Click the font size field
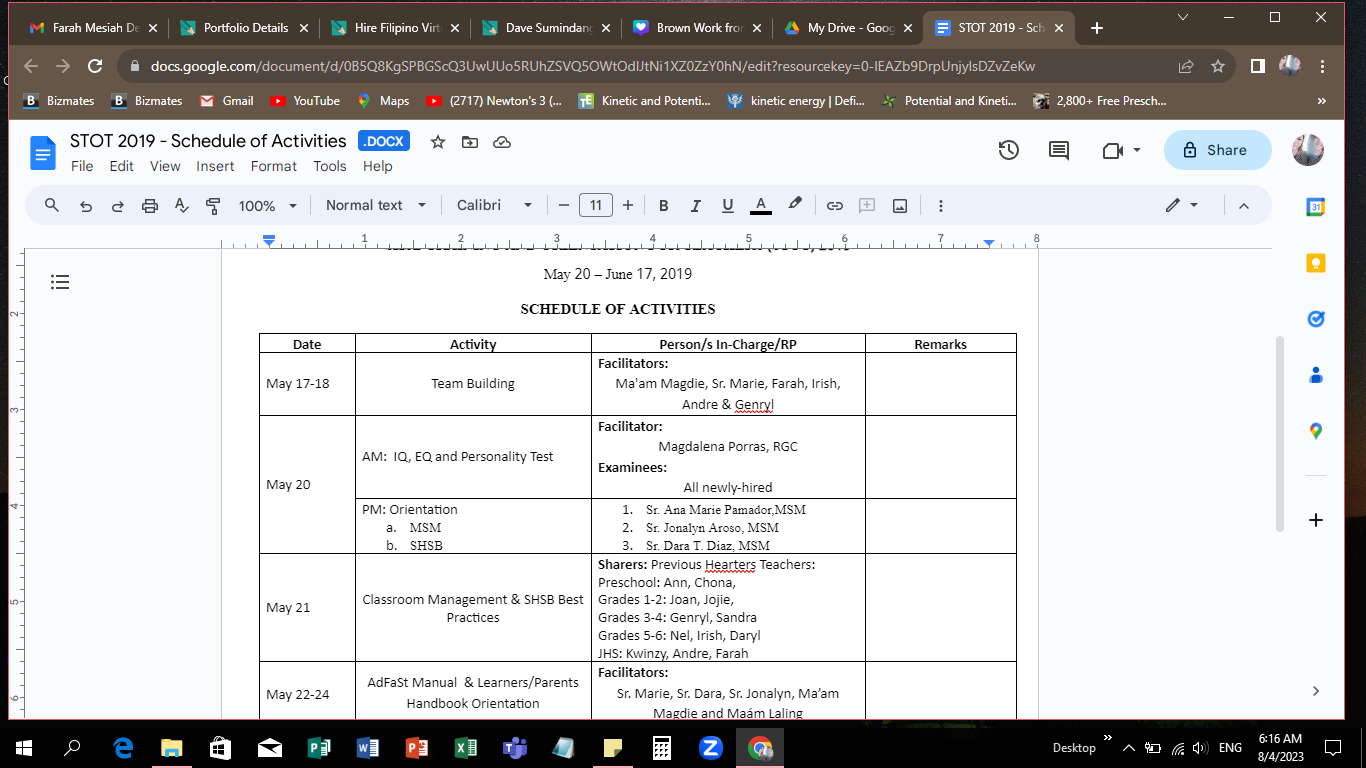The image size is (1366, 768). [596, 205]
